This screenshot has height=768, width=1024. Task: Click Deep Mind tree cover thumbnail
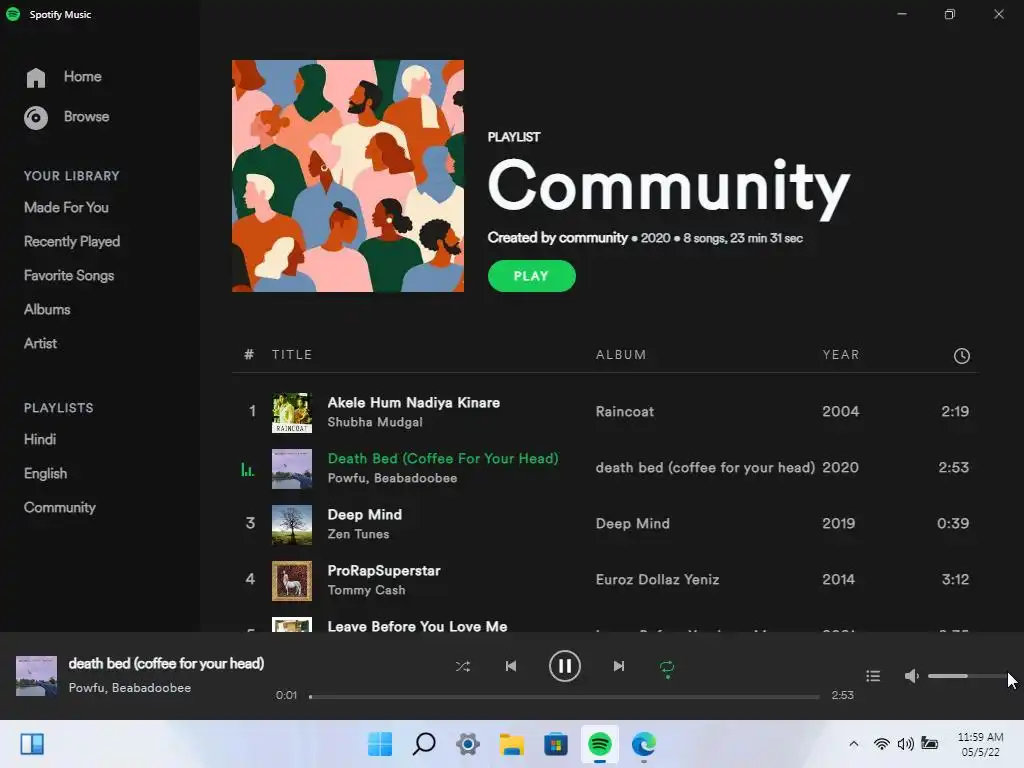292,525
